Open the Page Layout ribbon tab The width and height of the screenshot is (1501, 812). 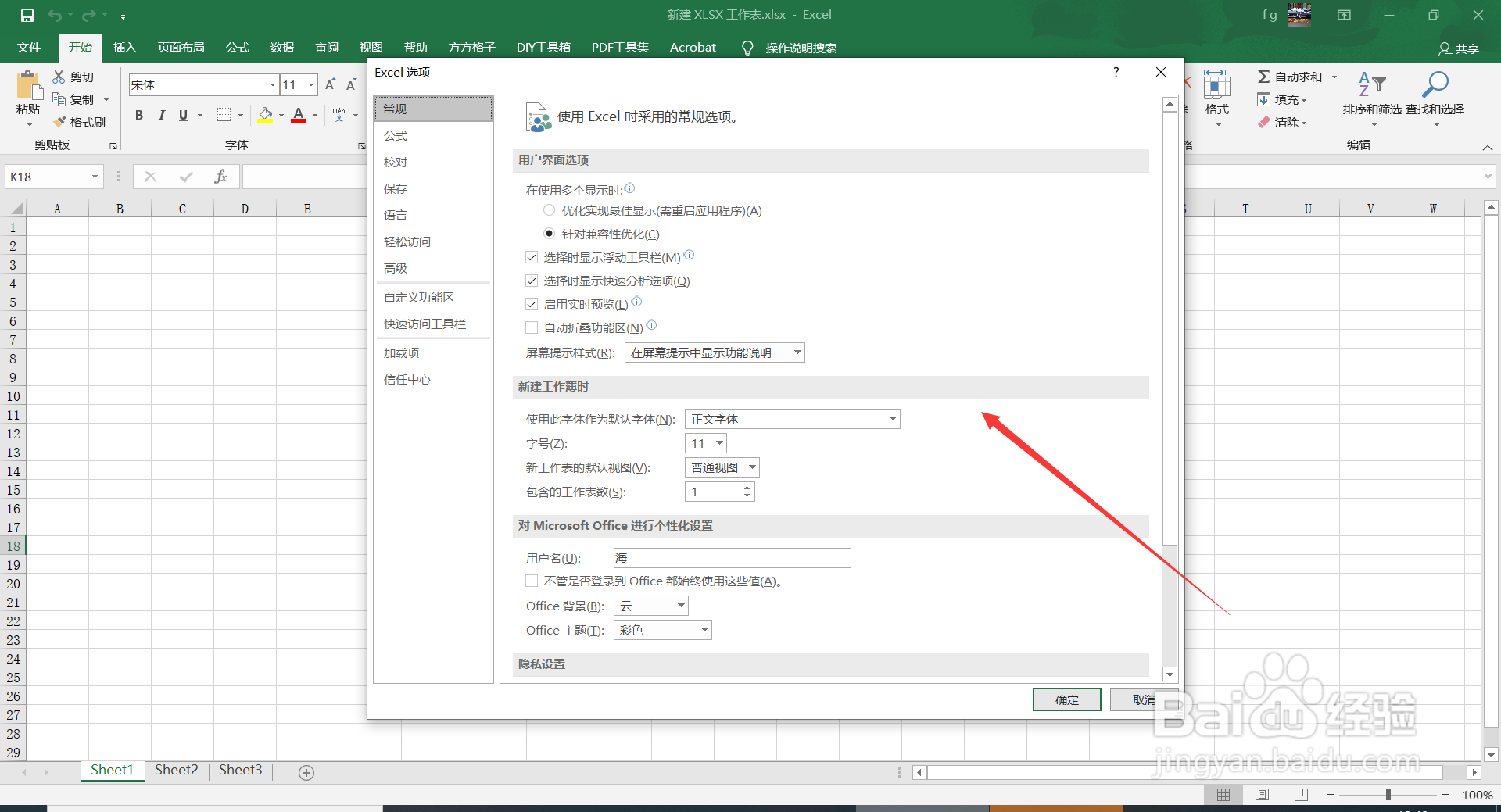pos(181,48)
